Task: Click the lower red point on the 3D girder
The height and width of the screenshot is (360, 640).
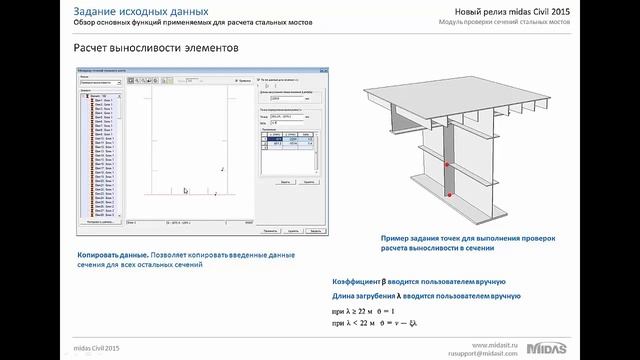Action: point(449,195)
